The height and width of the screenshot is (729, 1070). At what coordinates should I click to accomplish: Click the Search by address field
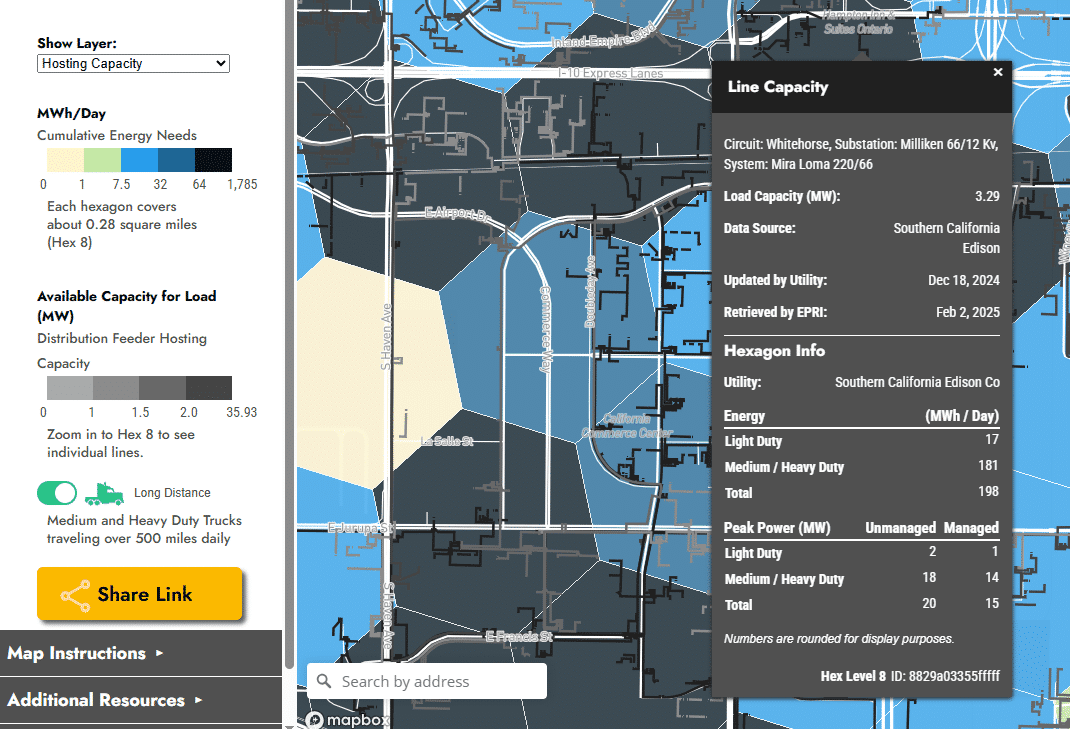click(438, 682)
